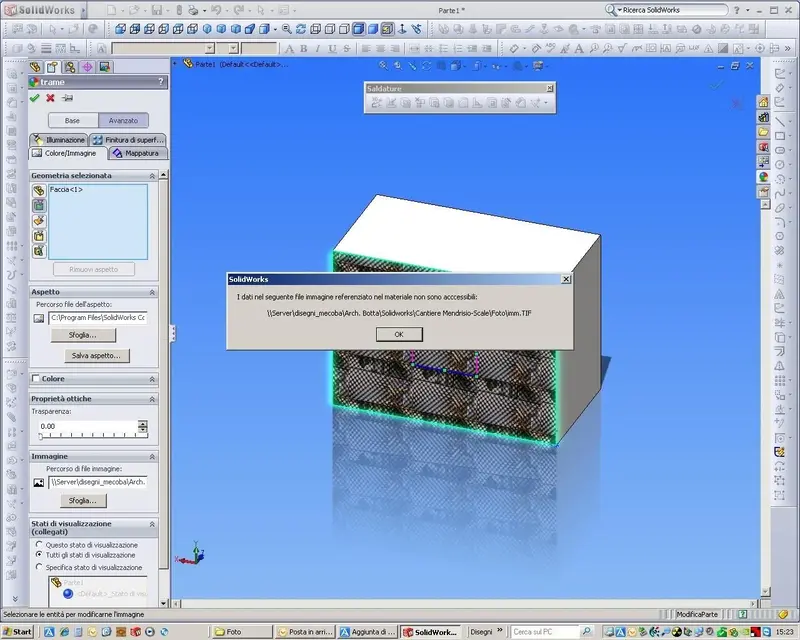Viewport: 800px width, 640px height.
Task: Open the Finitura di superficie tab
Action: coord(128,139)
